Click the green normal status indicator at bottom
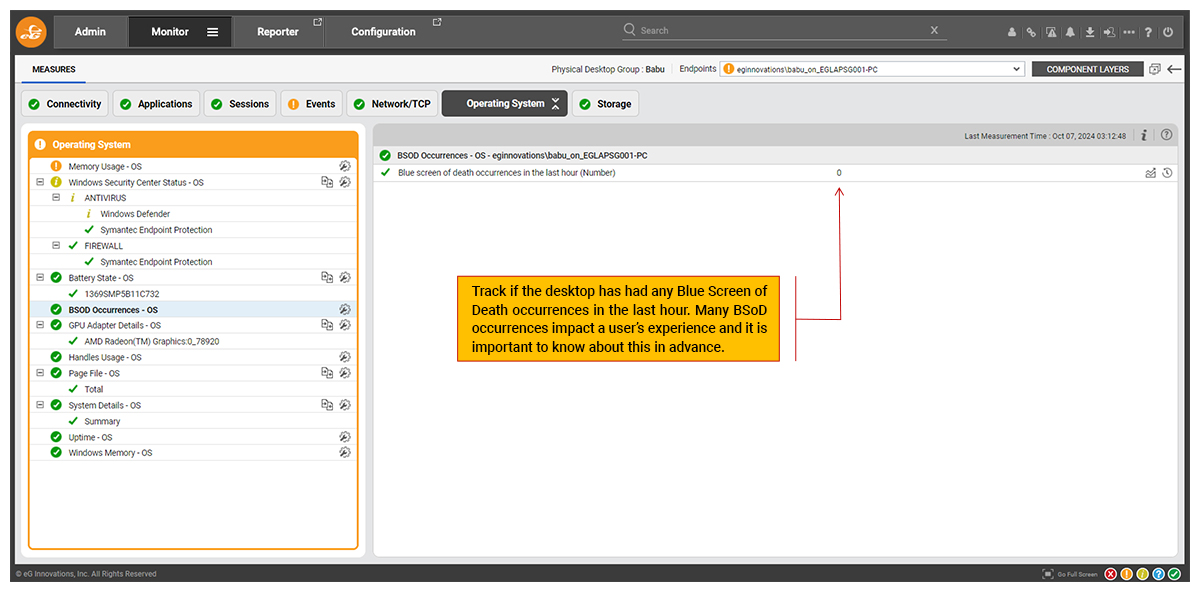 [1174, 574]
